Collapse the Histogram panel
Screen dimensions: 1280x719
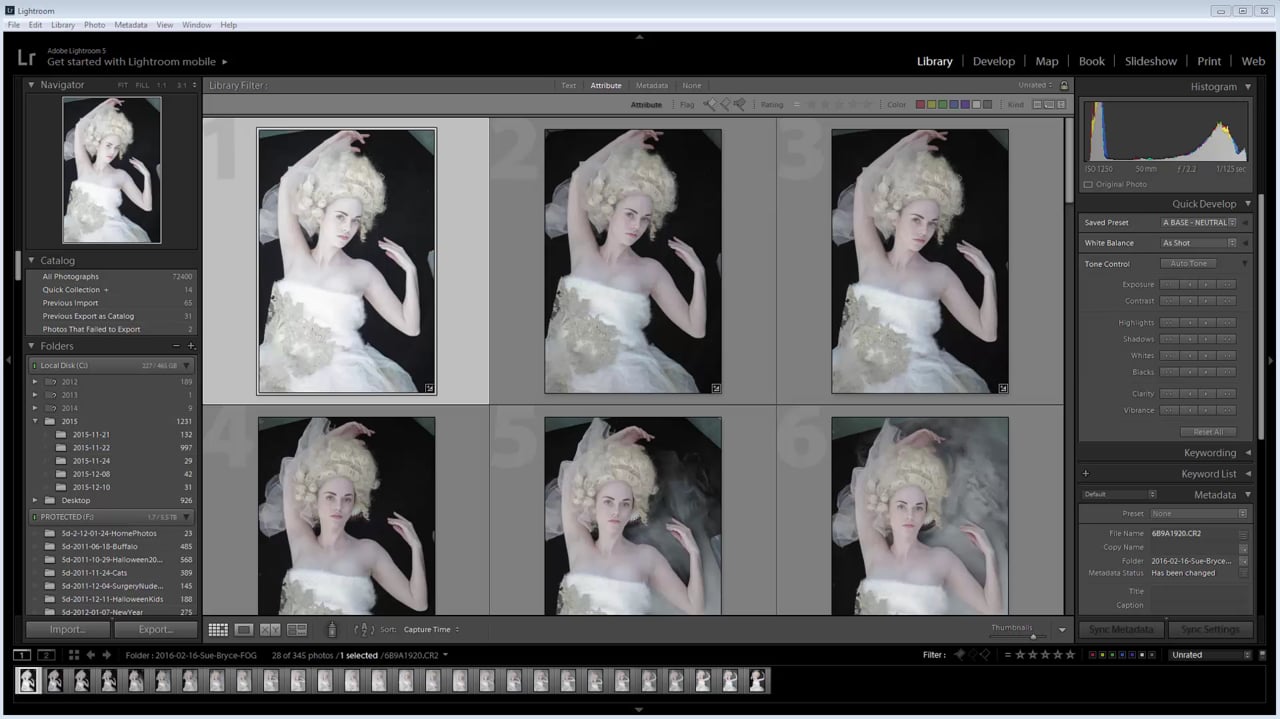pos(1247,87)
